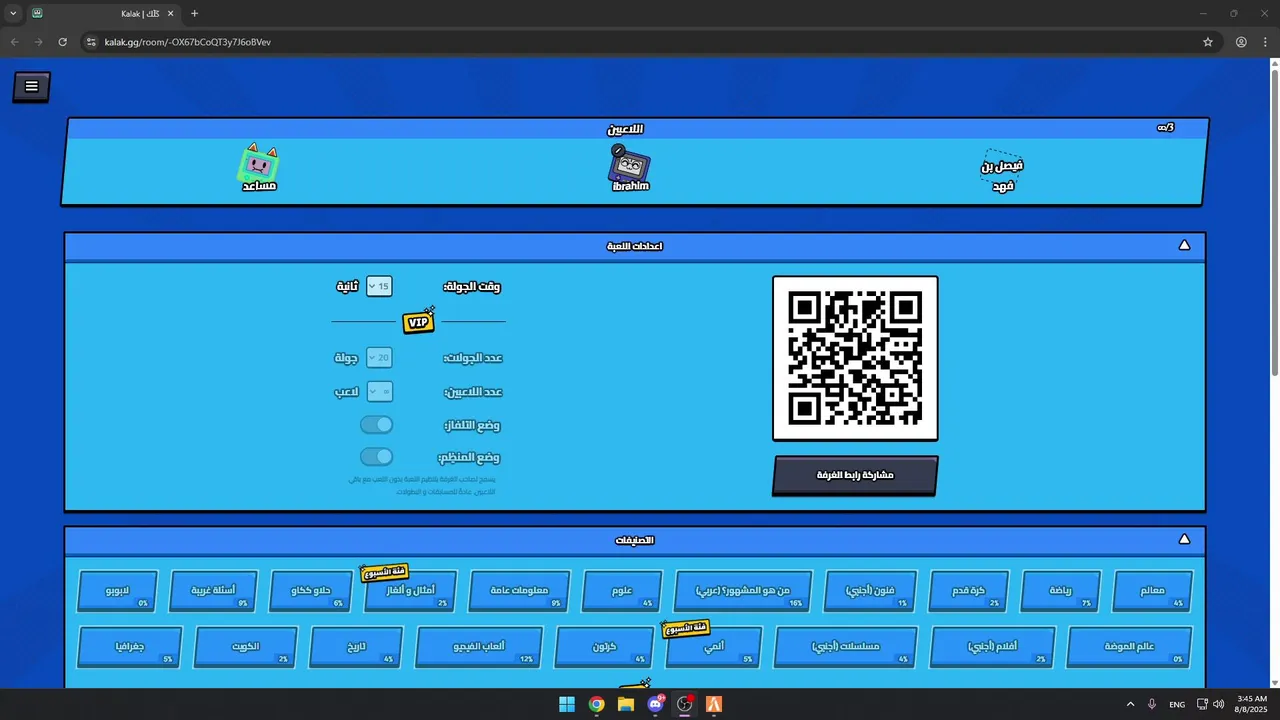Click share room link button (مشاركة رابط الغرفة)
Viewport: 1280px width, 720px height.
point(855,476)
